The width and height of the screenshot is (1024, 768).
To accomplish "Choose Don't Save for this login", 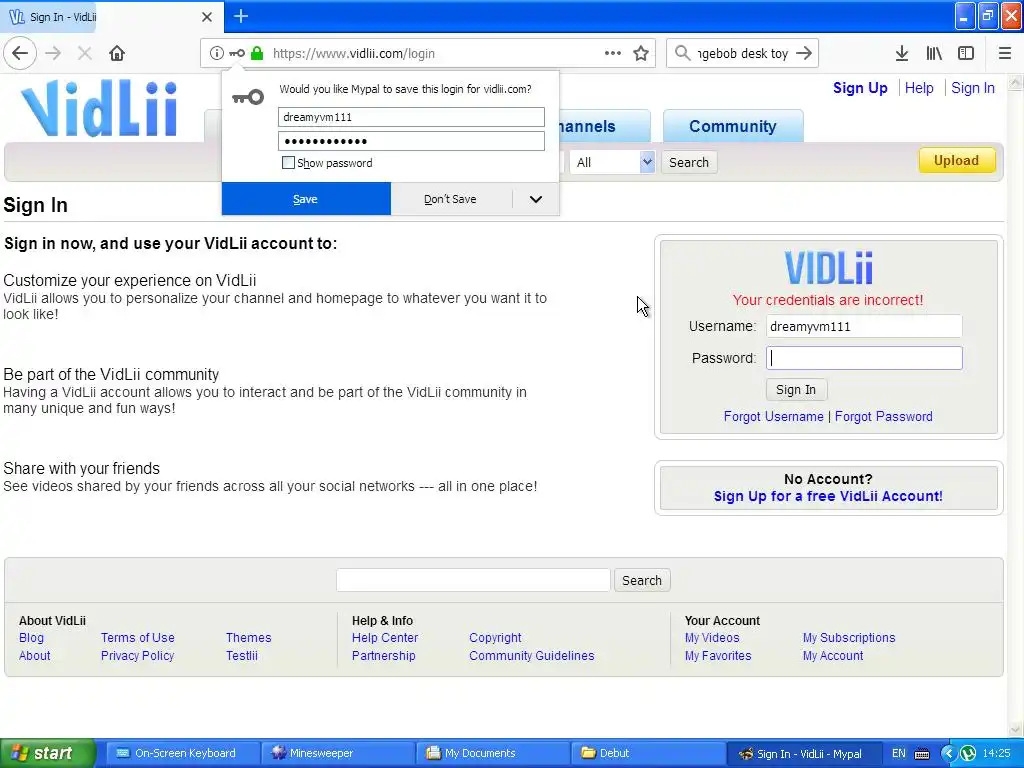I will click(x=450, y=199).
